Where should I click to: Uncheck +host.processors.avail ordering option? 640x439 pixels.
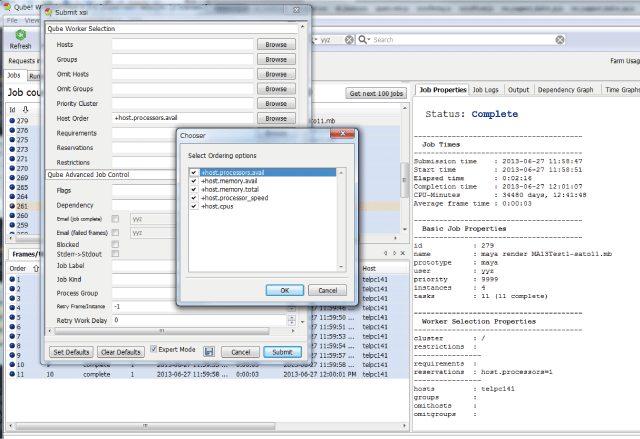pos(194,172)
